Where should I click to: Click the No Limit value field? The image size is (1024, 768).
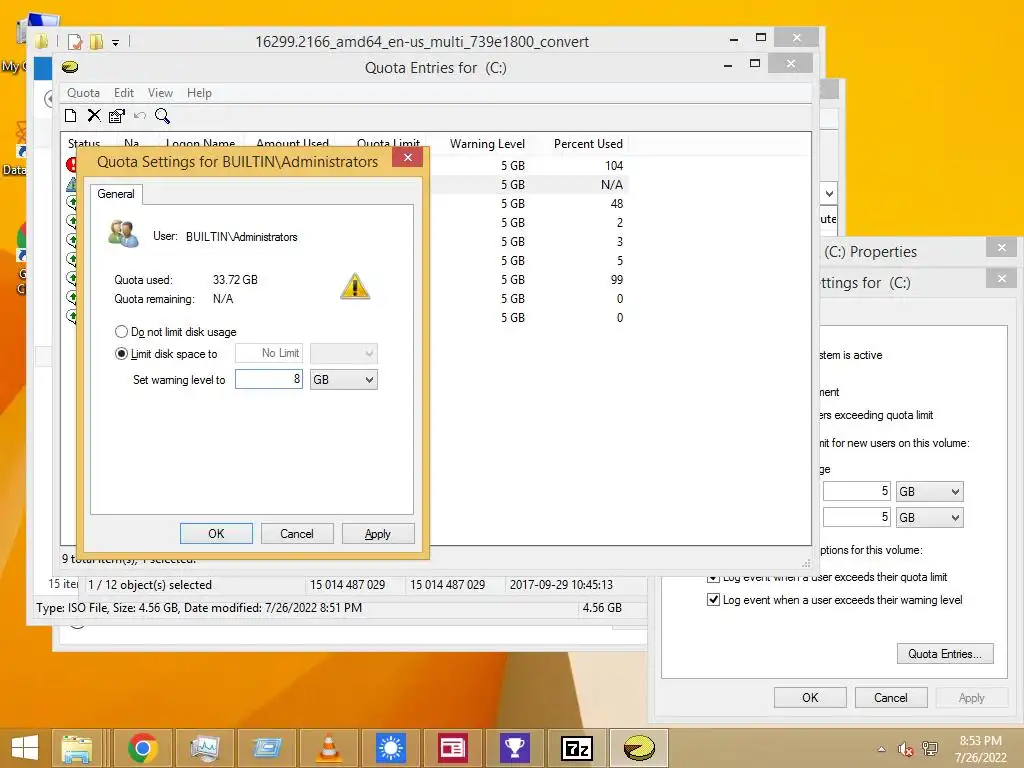pos(269,353)
